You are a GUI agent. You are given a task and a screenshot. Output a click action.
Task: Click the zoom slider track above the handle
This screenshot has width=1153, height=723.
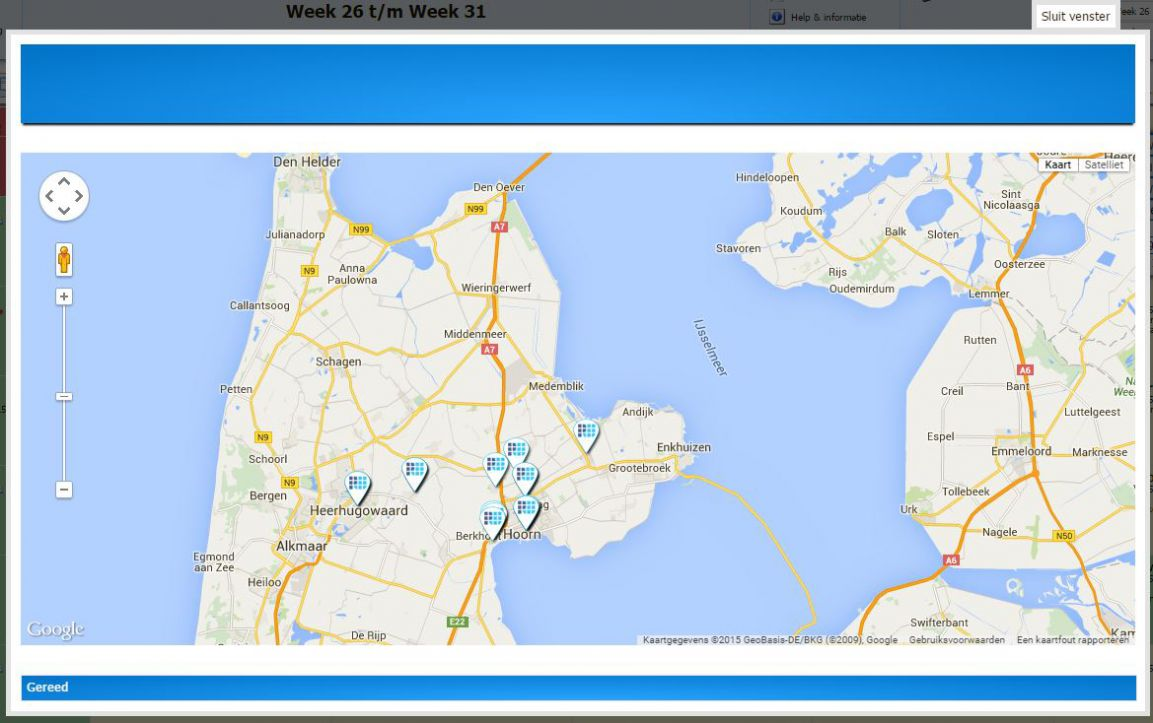(64, 347)
